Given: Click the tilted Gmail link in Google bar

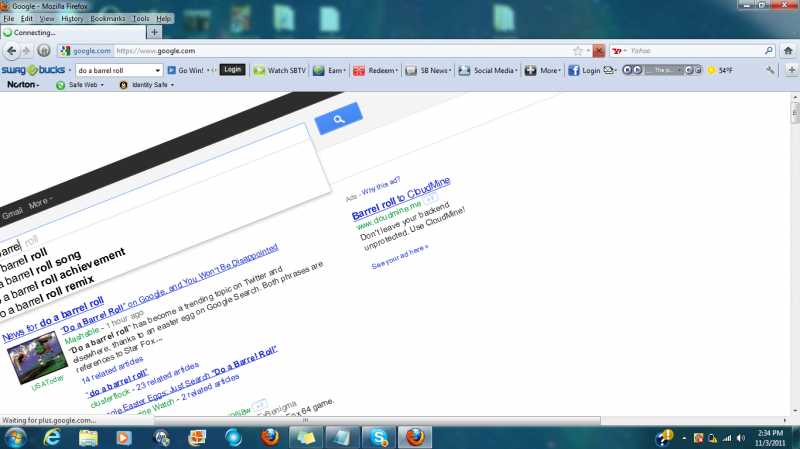Looking at the screenshot, I should (x=12, y=212).
